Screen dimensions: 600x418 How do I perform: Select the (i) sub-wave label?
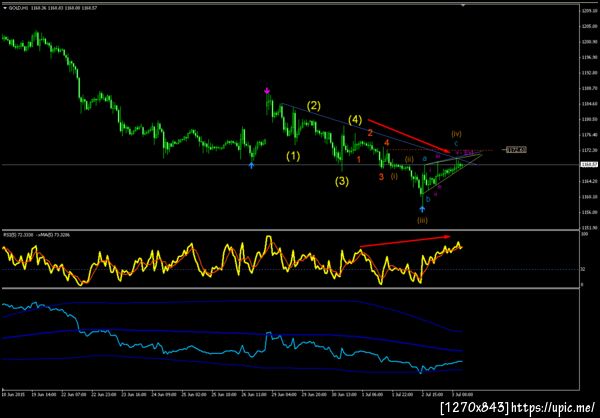pyautogui.click(x=394, y=176)
